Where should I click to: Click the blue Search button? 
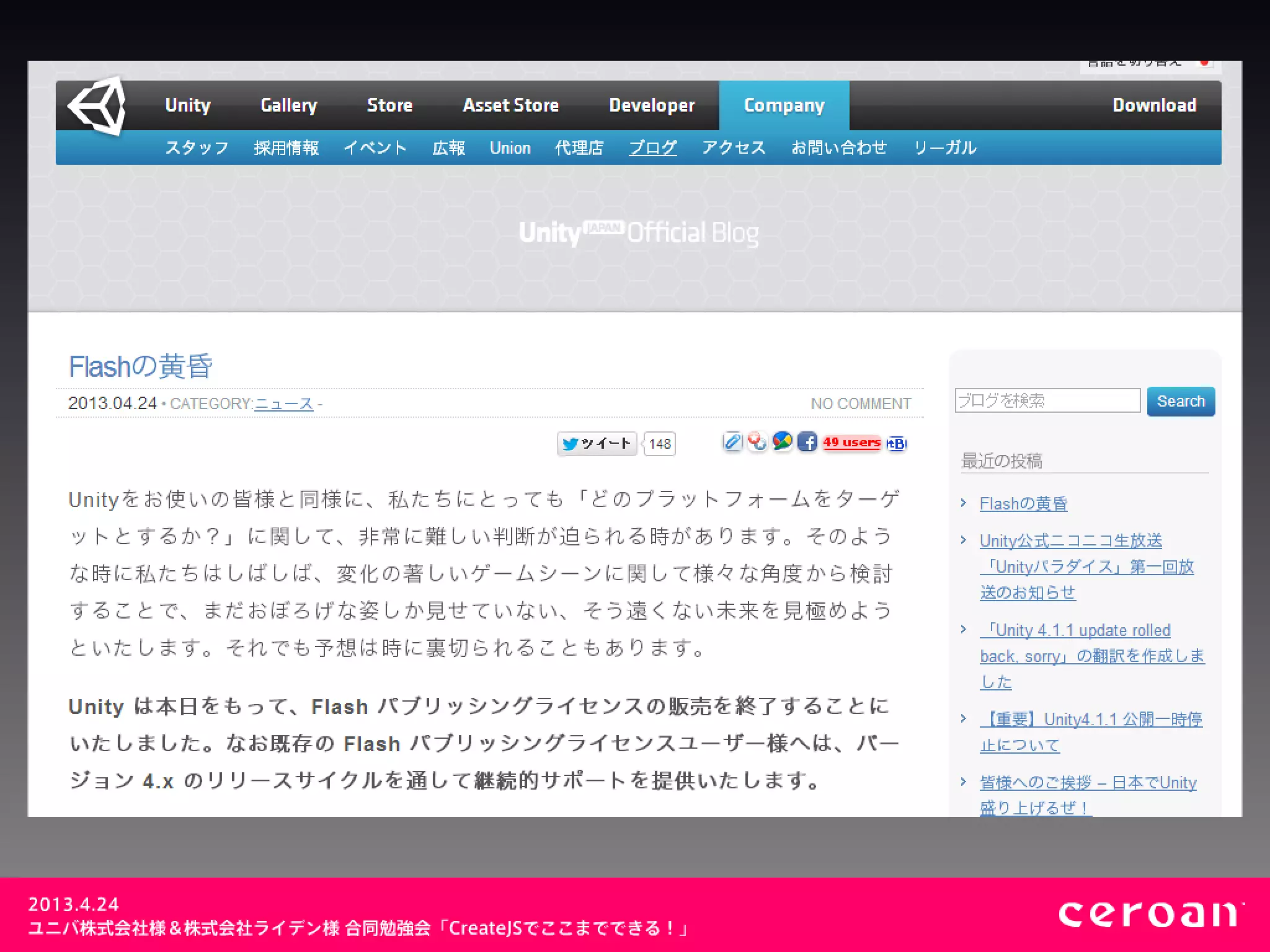coord(1181,401)
